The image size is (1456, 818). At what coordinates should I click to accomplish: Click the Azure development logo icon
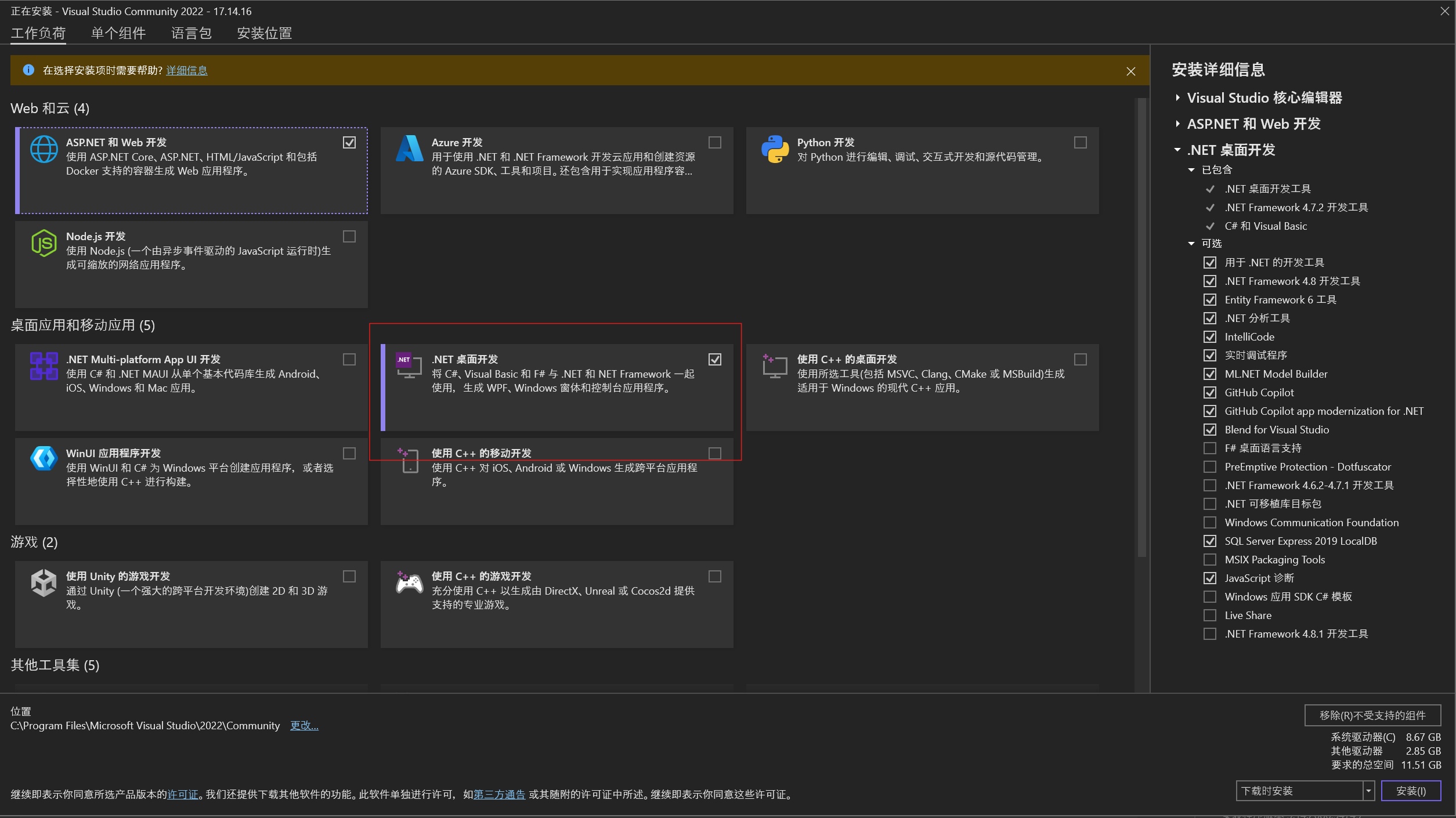coord(409,149)
